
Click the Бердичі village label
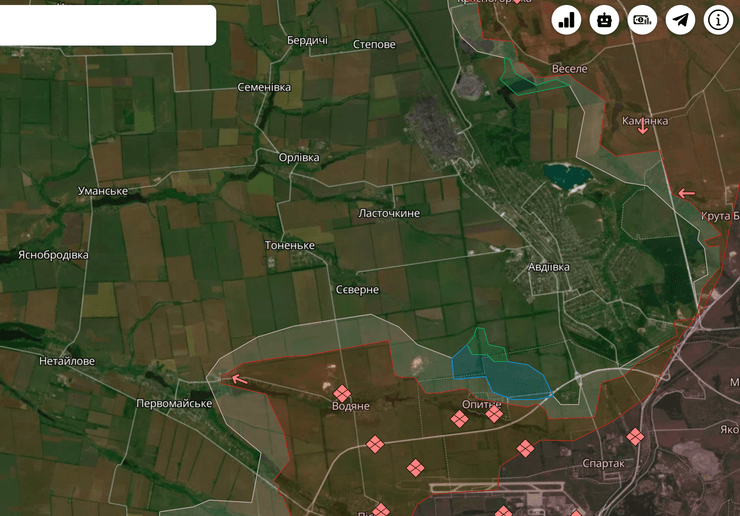(x=307, y=40)
